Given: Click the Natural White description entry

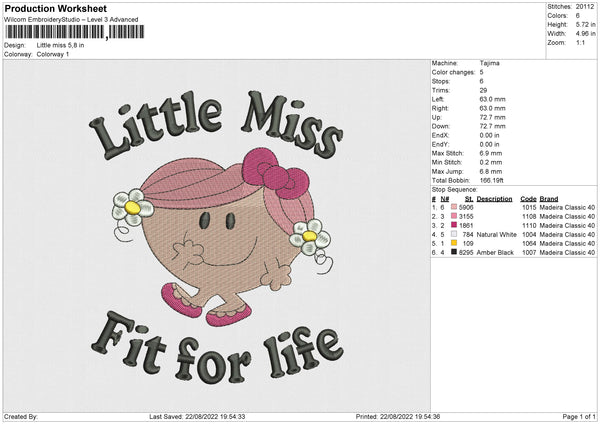Looking at the screenshot, I should coord(497,234).
